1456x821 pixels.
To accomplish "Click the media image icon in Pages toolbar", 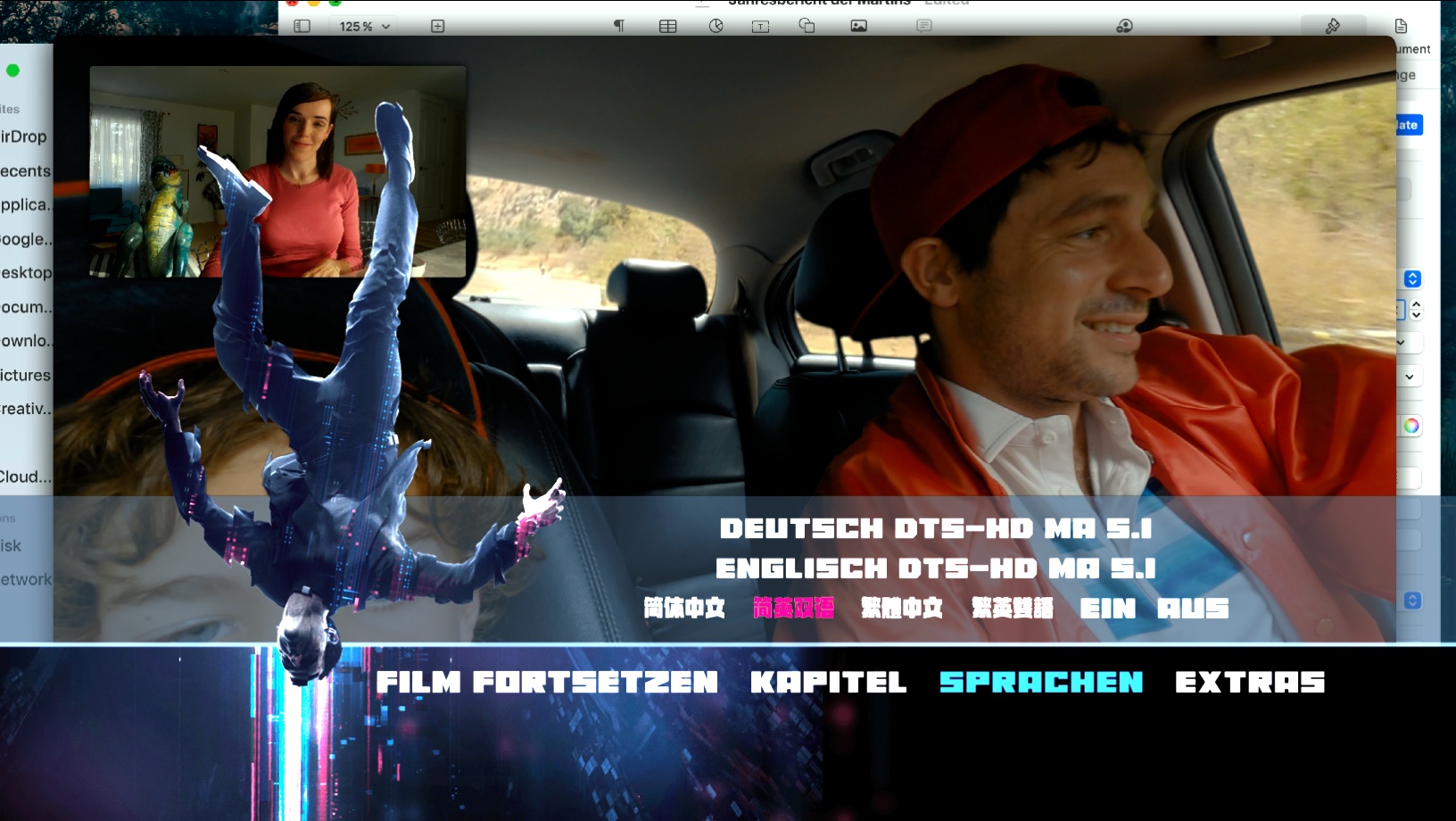I will coord(858,26).
